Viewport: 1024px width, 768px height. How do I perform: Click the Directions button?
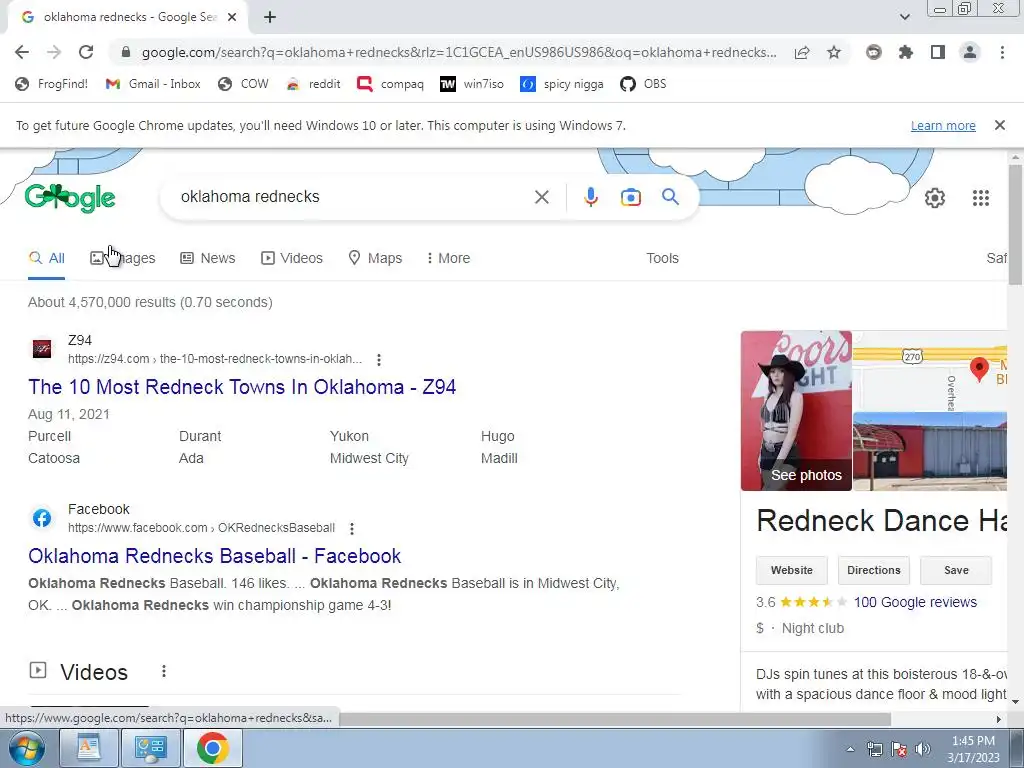pos(874,570)
